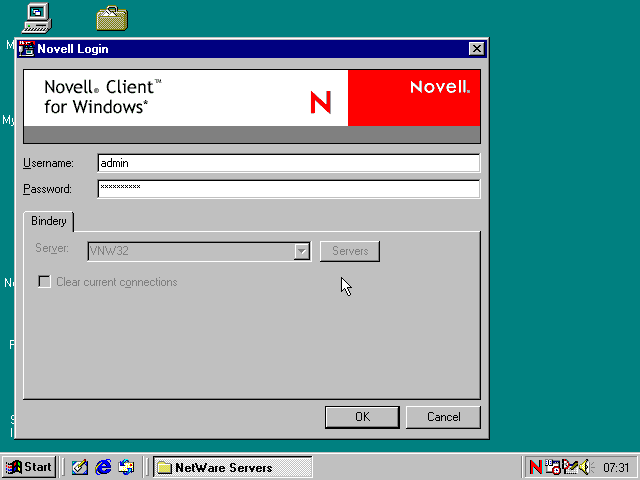This screenshot has height=480, width=640.
Task: Launch Outlook Express quick launch icon
Action: coord(126,467)
